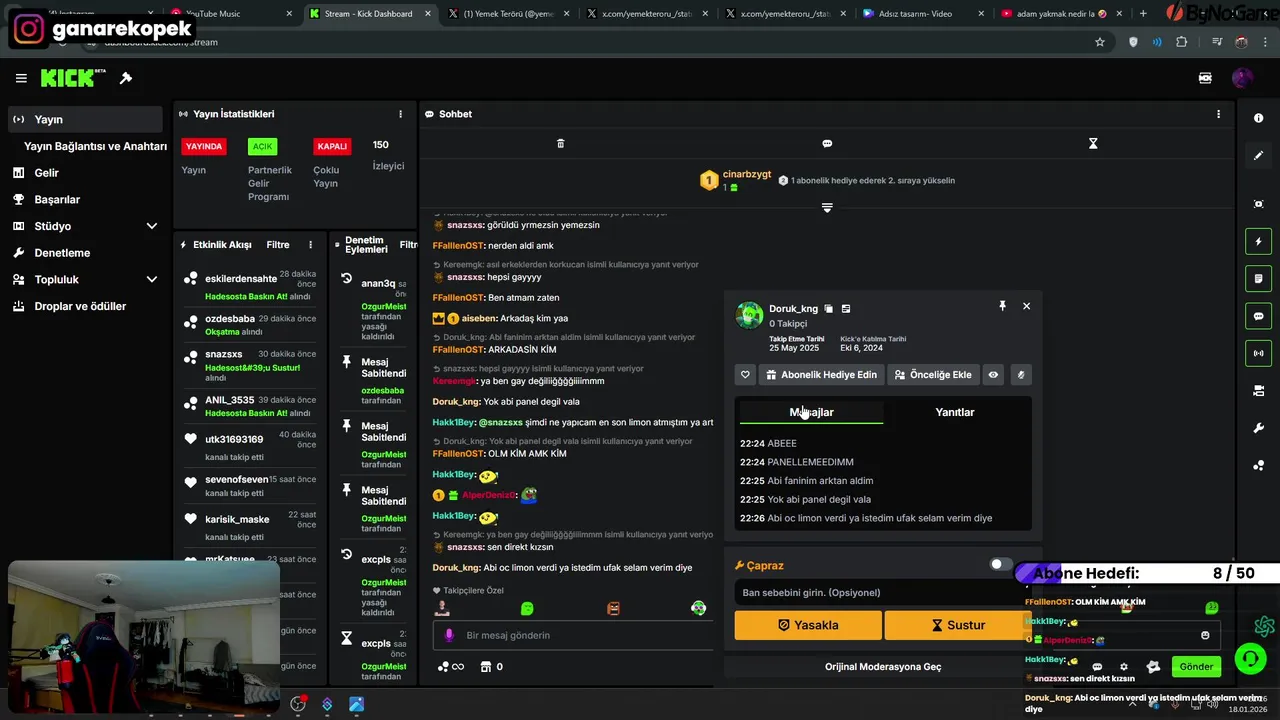Click the Sustur mute button
Viewport: 1280px width, 720px height.
(x=958, y=625)
